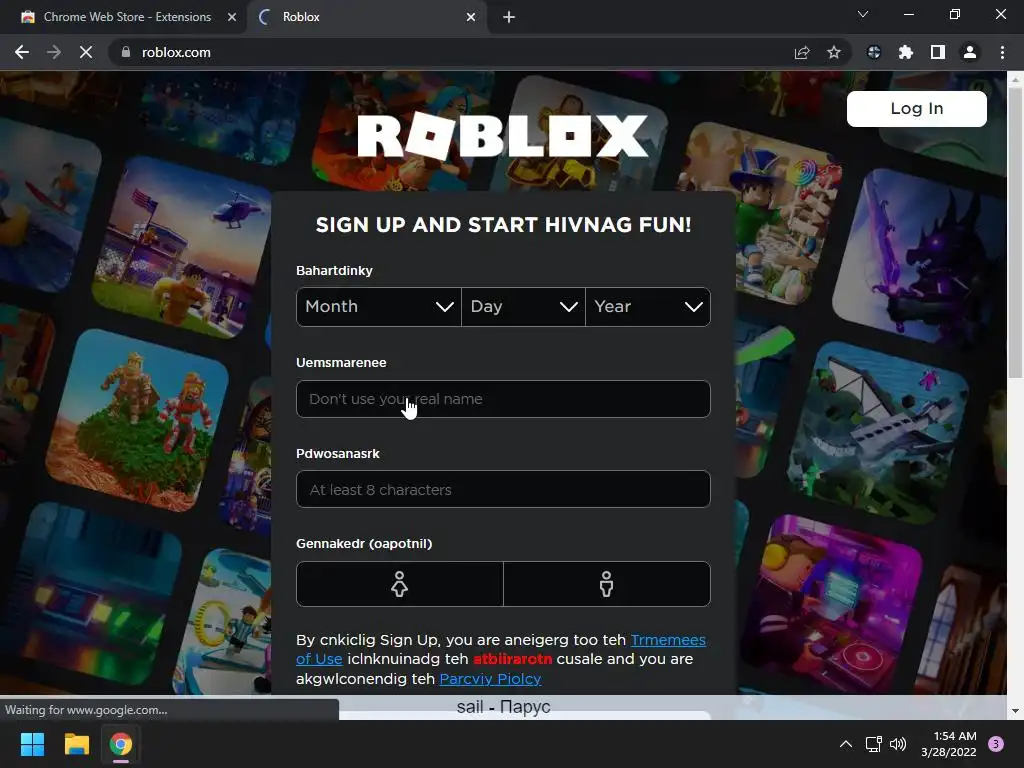Stop loading the page

point(86,52)
